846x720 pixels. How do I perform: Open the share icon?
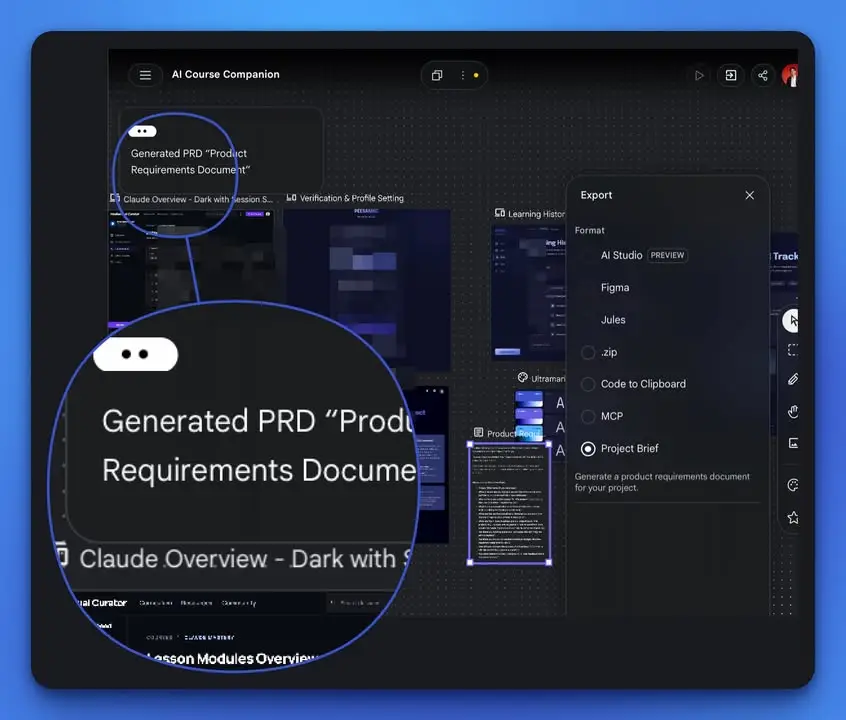762,76
